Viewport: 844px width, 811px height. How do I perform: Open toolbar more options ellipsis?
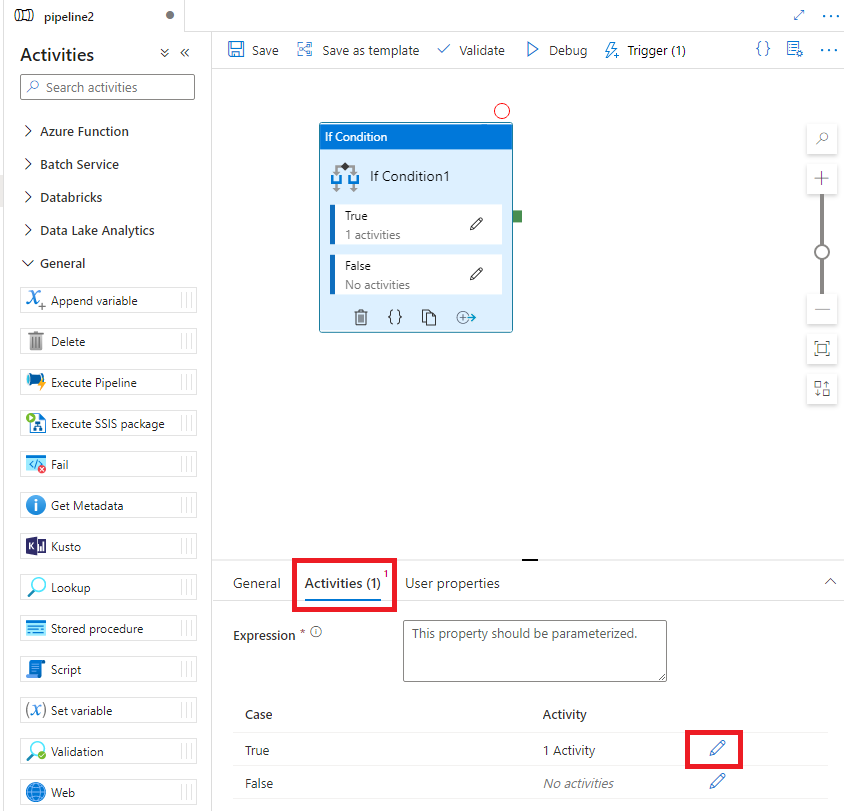828,50
